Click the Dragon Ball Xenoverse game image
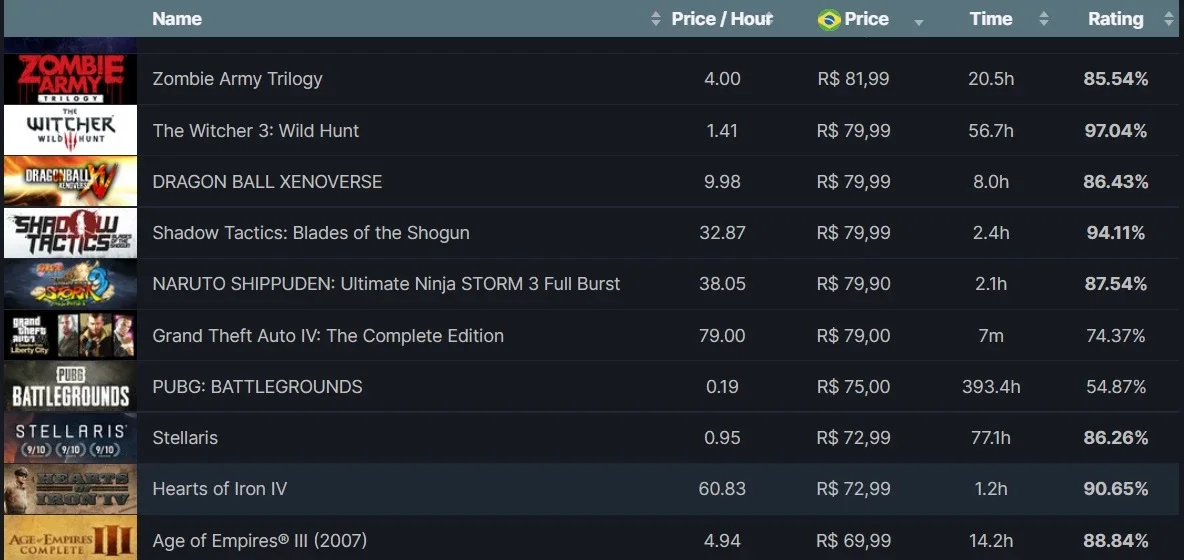 70,181
